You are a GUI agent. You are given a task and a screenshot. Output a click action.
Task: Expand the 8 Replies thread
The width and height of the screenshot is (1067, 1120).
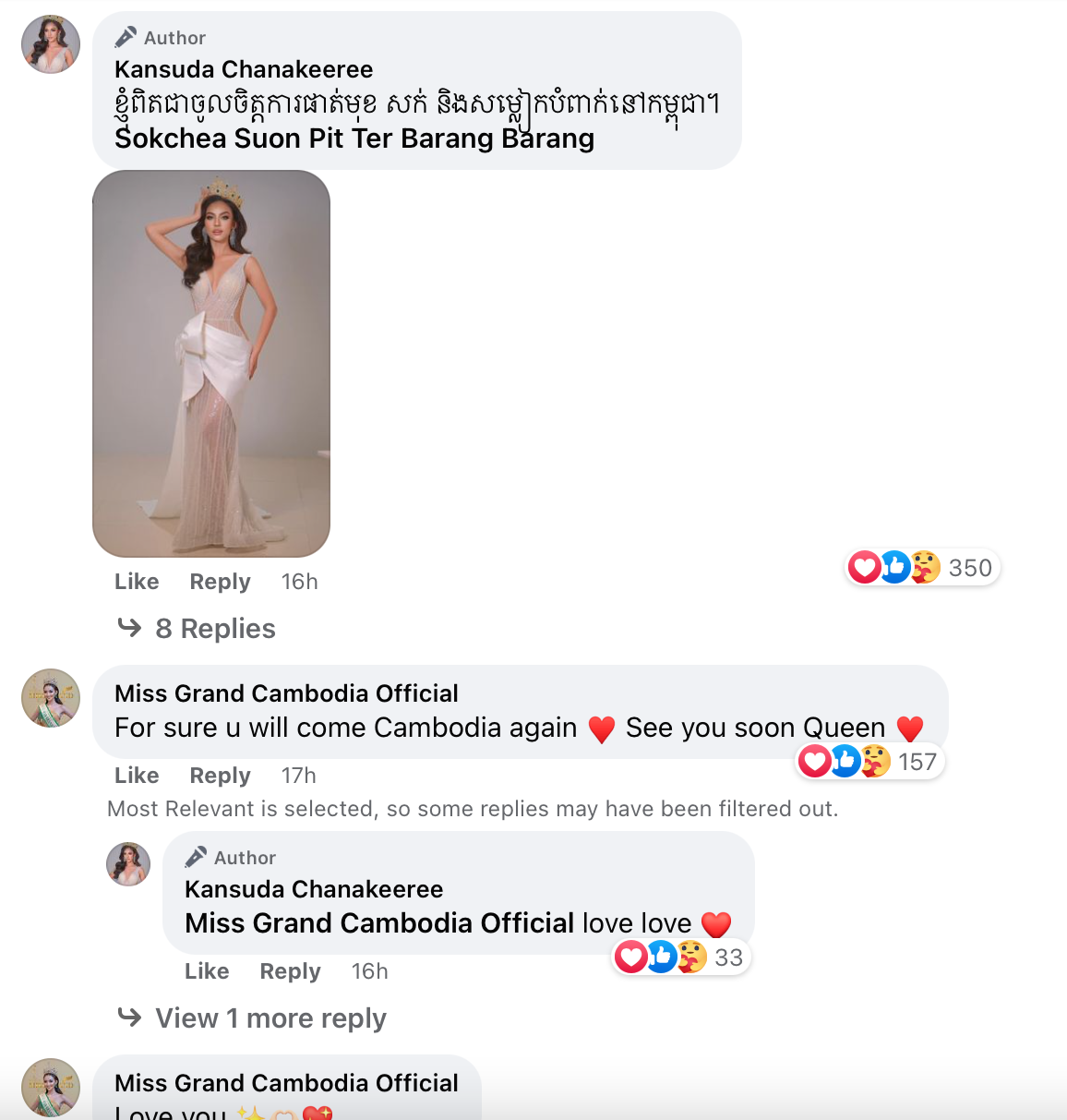click(x=215, y=629)
